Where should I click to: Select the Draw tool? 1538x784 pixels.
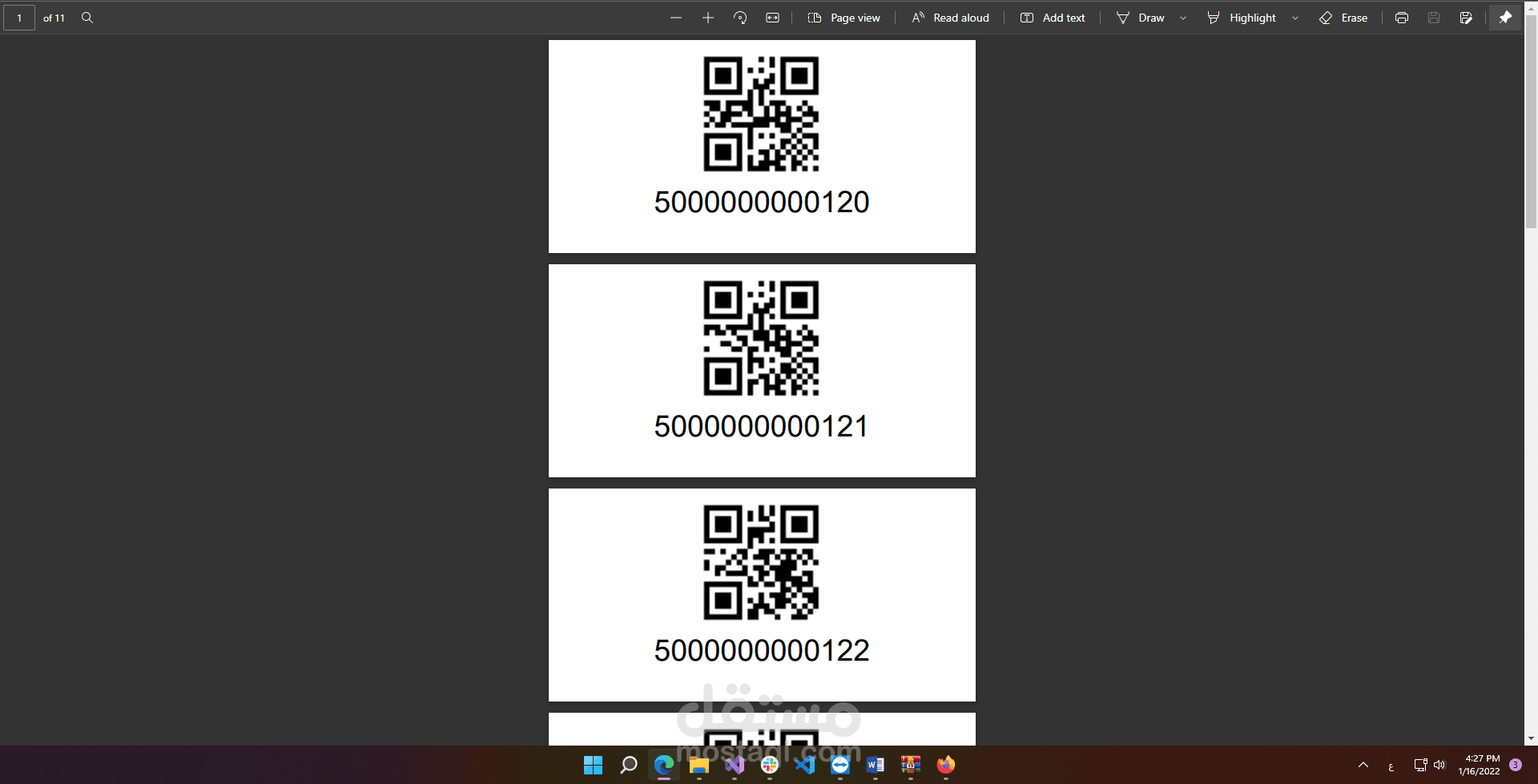pyautogui.click(x=1141, y=18)
